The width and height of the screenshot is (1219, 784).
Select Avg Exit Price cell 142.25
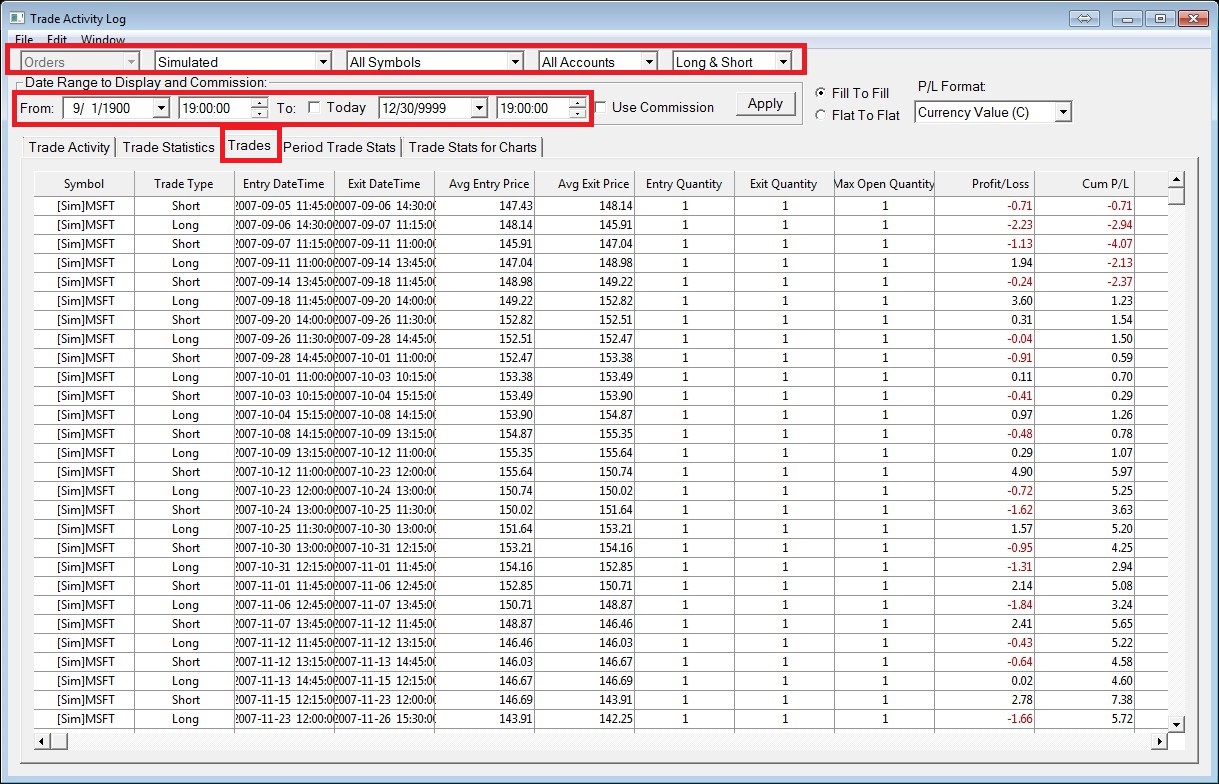pyautogui.click(x=584, y=719)
